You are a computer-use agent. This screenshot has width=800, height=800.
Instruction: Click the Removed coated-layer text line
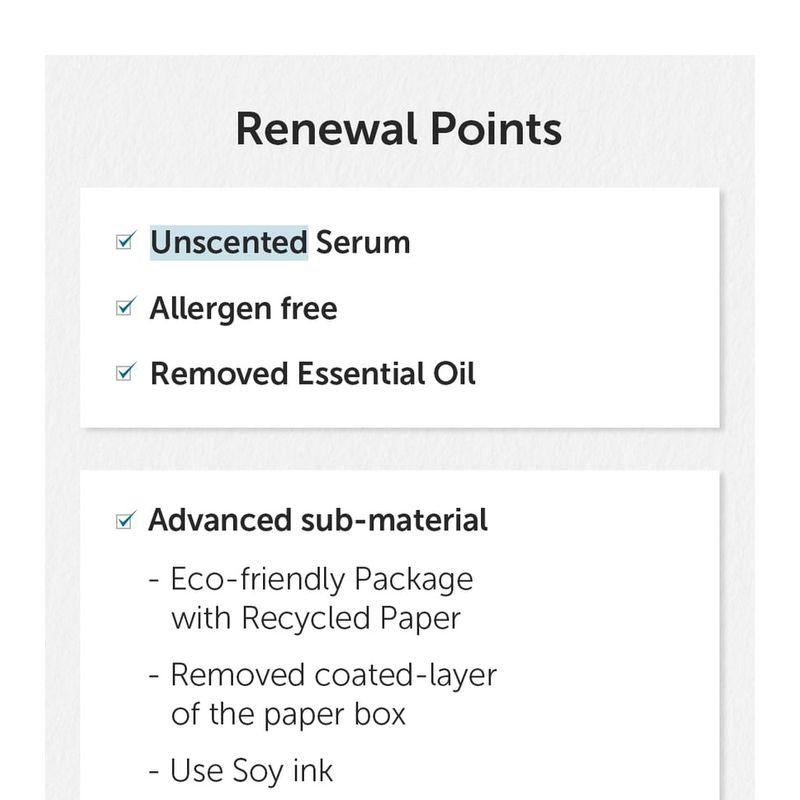(x=333, y=675)
